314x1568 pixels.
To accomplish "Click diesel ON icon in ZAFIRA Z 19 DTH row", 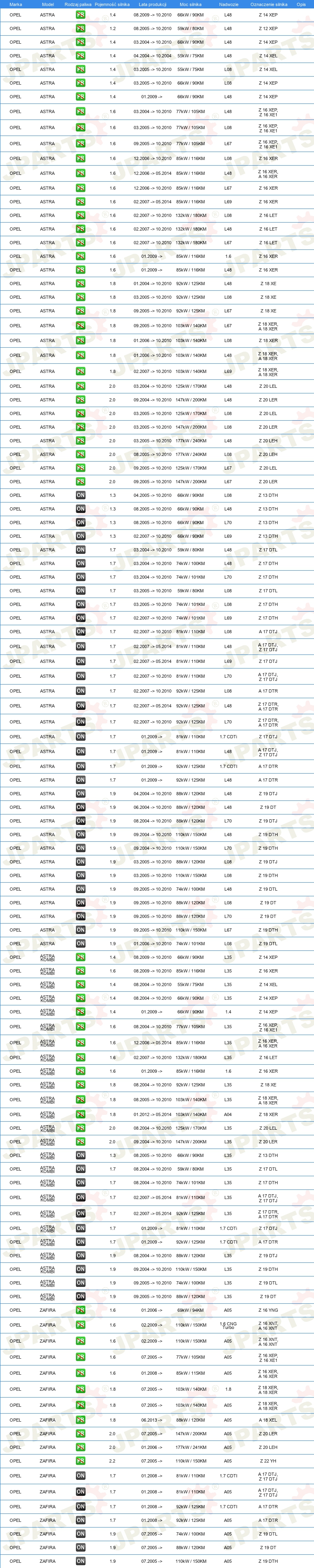I will (80, 1561).
